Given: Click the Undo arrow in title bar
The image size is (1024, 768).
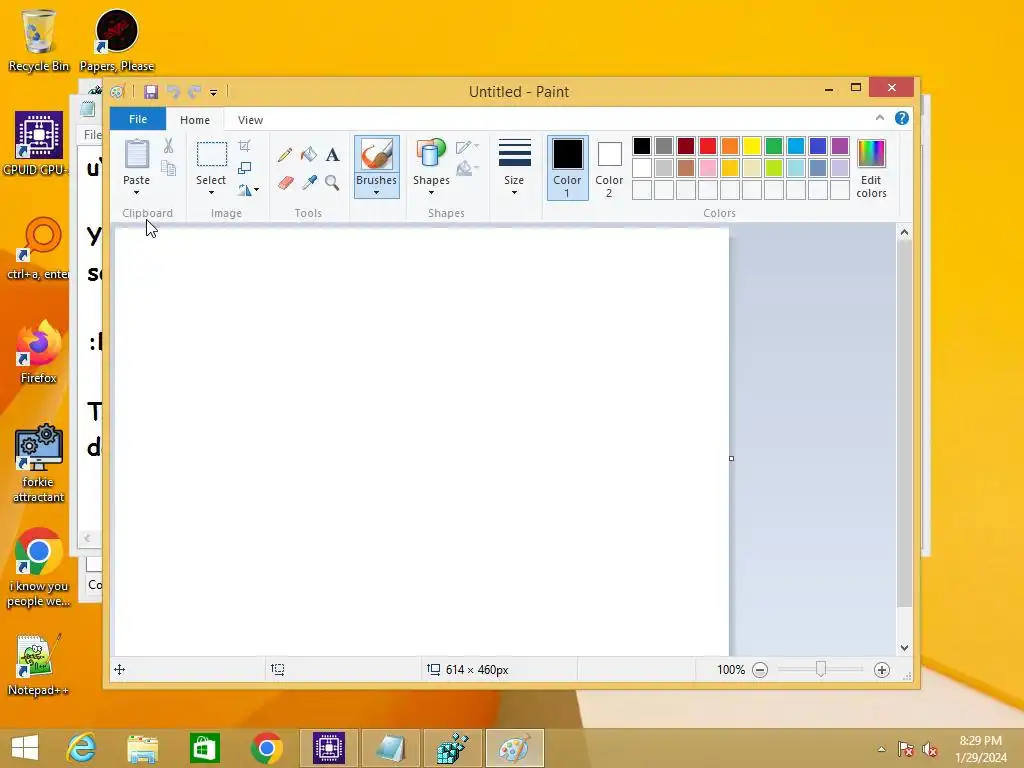Looking at the screenshot, I should (x=173, y=91).
